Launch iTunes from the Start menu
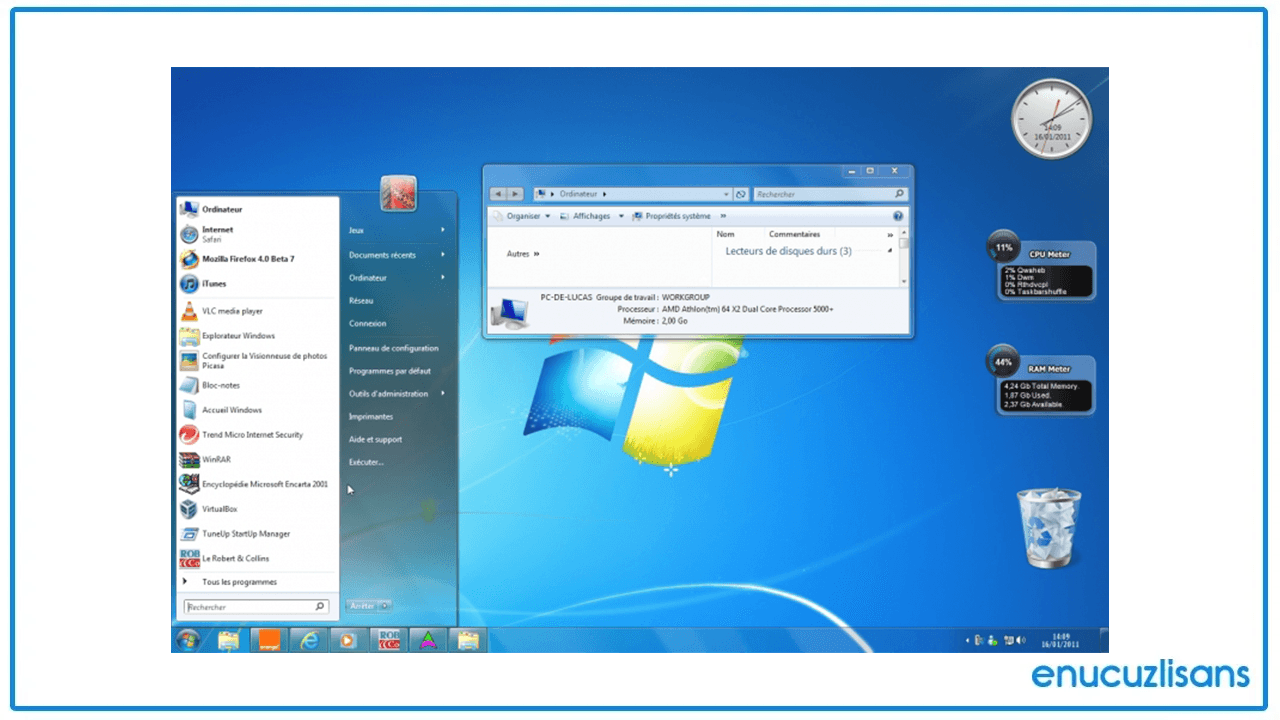The height and width of the screenshot is (720, 1280). tap(258, 284)
